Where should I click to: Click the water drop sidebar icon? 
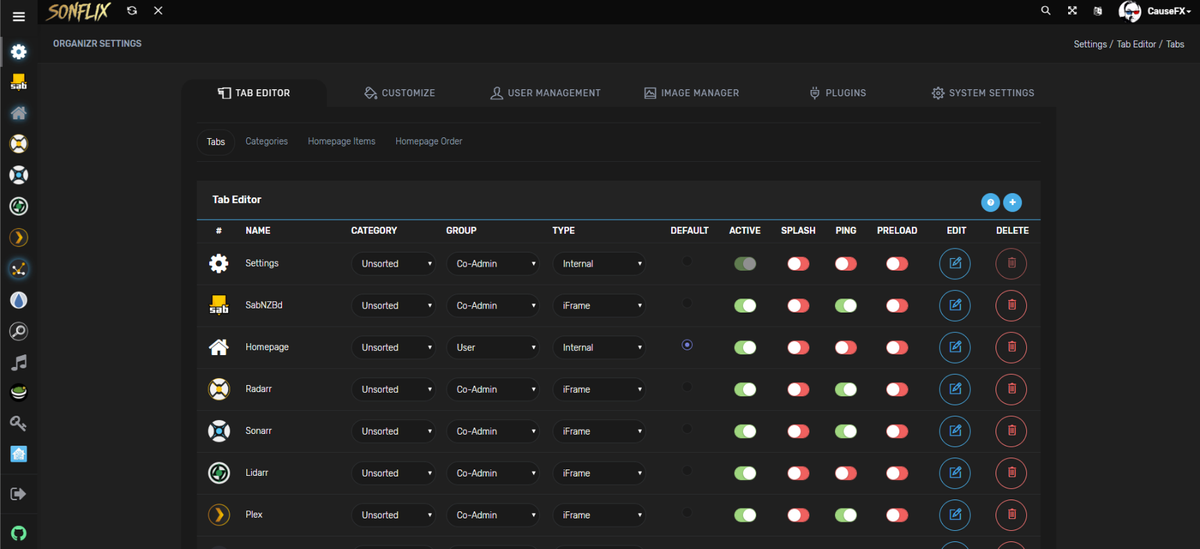(18, 300)
